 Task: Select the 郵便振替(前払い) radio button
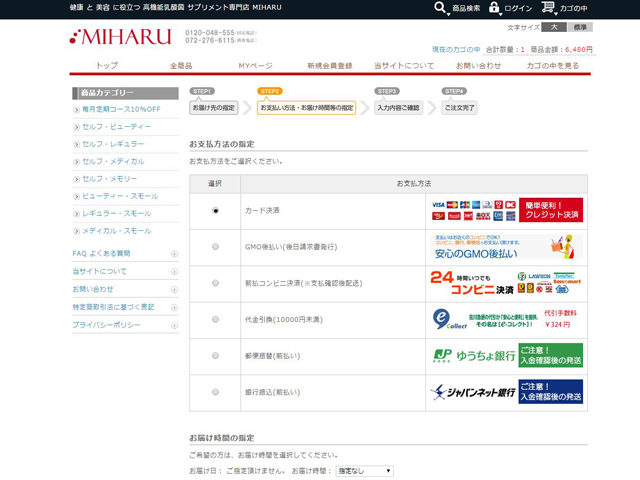pyautogui.click(x=216, y=356)
